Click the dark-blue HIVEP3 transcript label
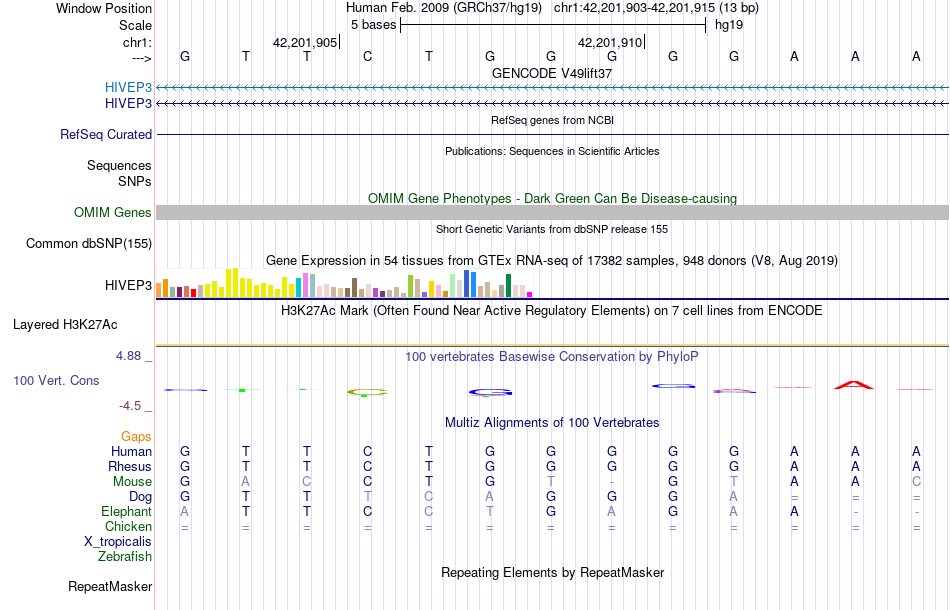The image size is (950, 610). click(128, 104)
